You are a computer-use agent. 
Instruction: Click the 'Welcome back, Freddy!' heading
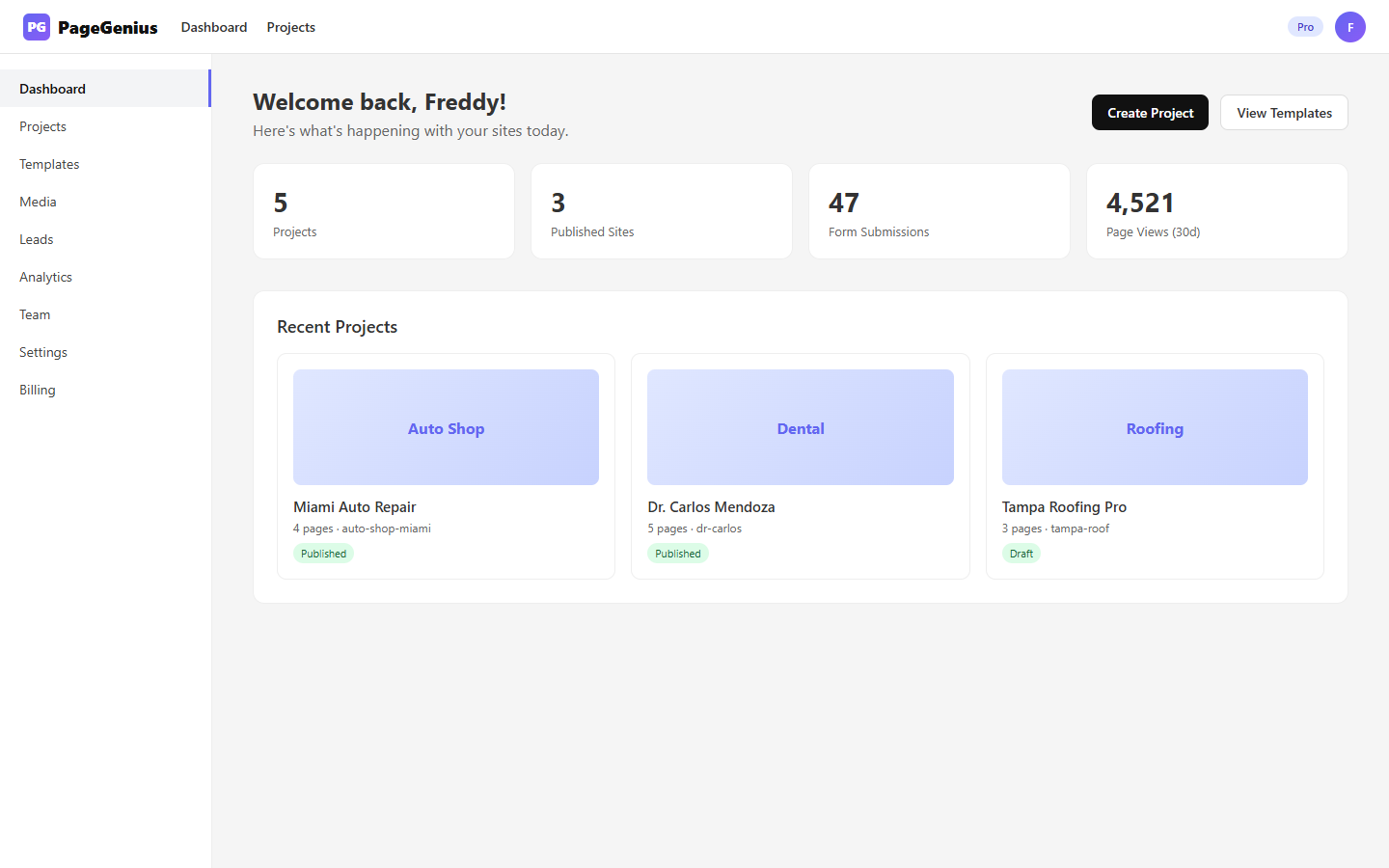coord(379,102)
